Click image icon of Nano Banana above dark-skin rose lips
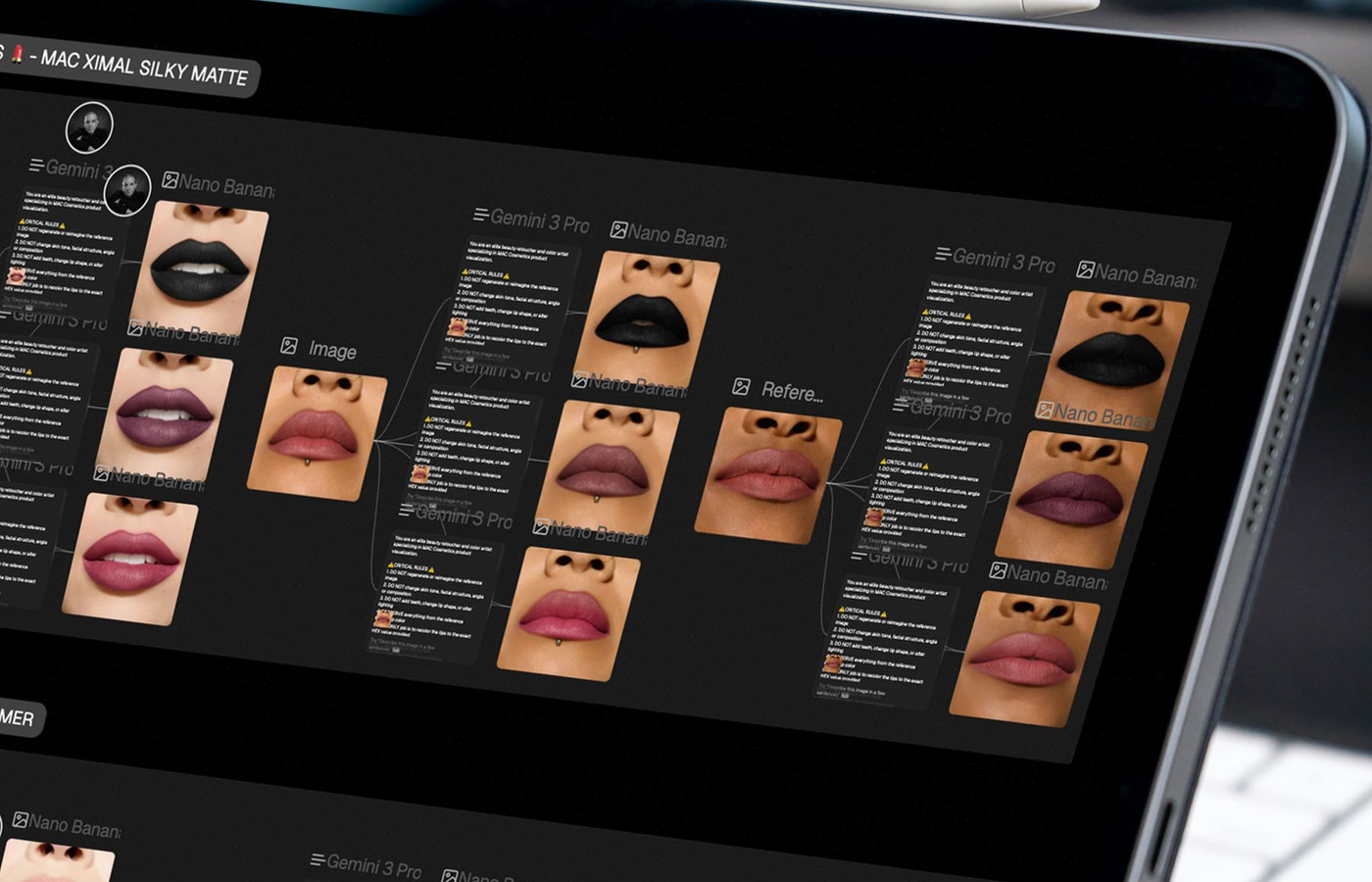1372x882 pixels. pos(999,570)
